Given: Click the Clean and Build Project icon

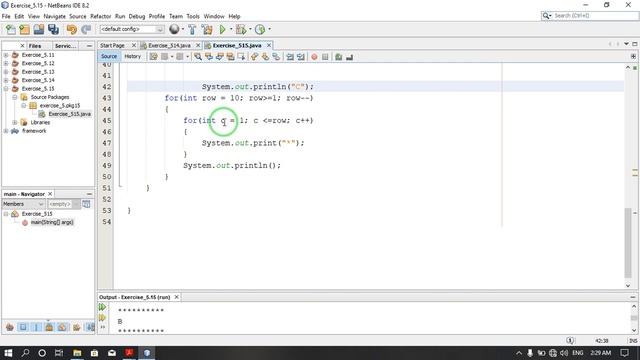Looking at the screenshot, I should [x=207, y=29].
